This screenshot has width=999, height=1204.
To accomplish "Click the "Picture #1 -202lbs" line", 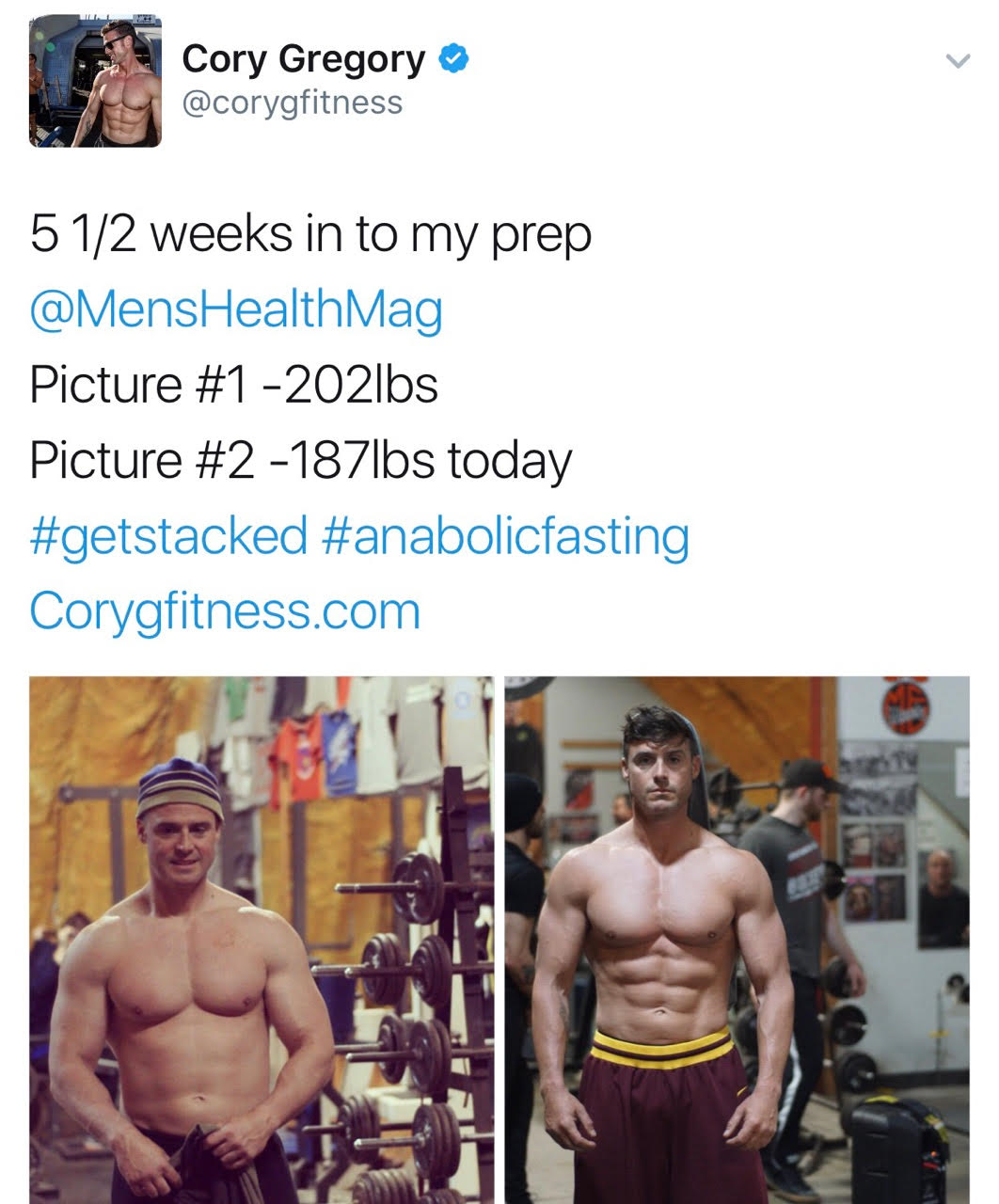I will pyautogui.click(x=233, y=386).
